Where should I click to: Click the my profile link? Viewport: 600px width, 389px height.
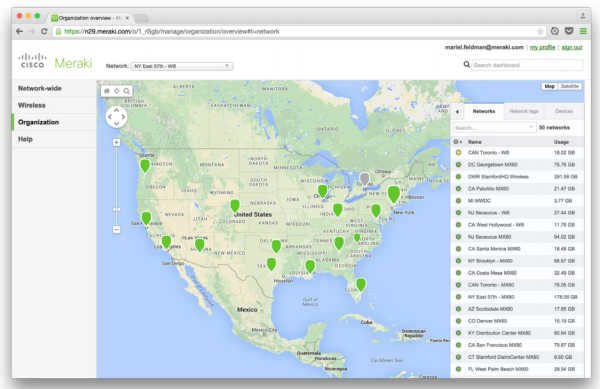click(x=542, y=47)
